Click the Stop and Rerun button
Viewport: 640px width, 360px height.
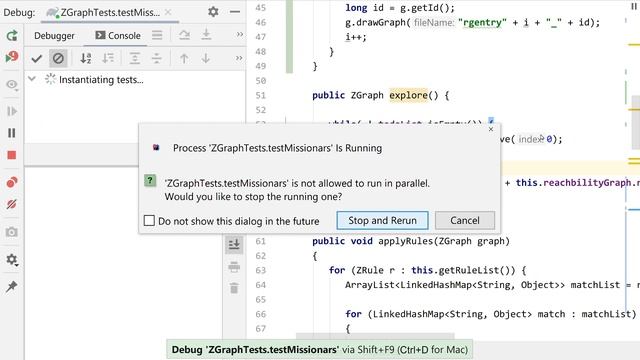point(382,220)
